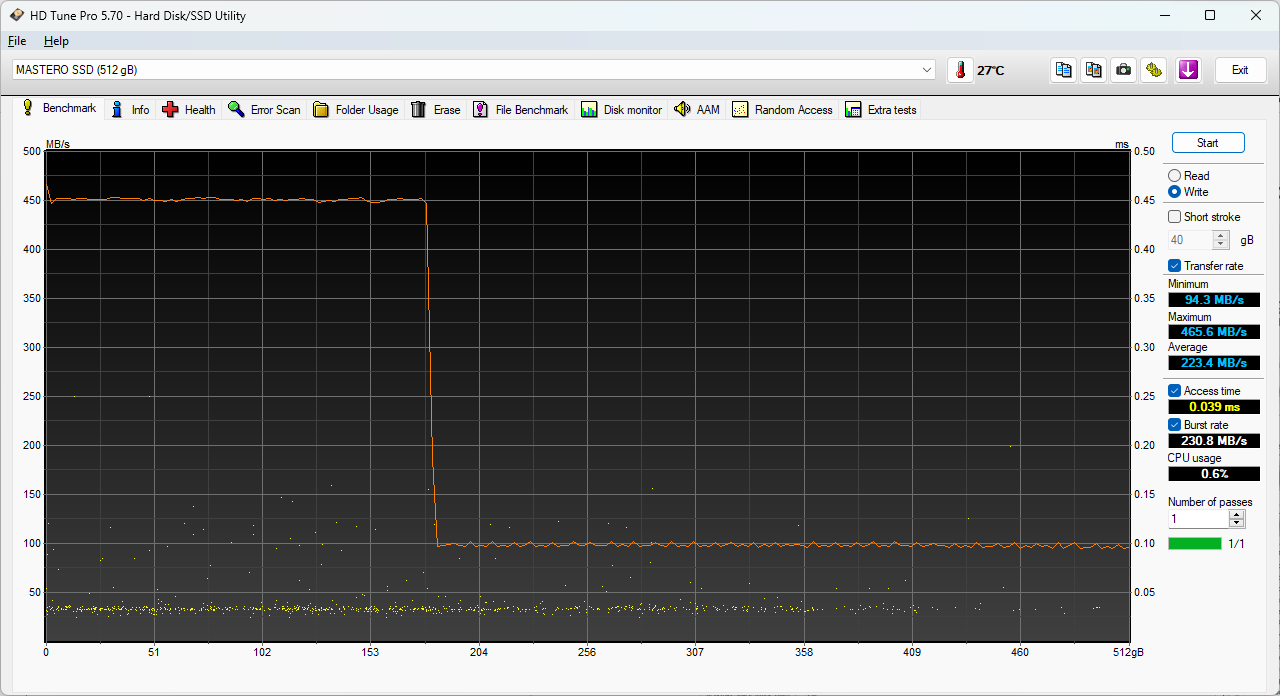Click the purple down-arrow minimize-to-tray icon
1280x696 pixels.
1188,70
